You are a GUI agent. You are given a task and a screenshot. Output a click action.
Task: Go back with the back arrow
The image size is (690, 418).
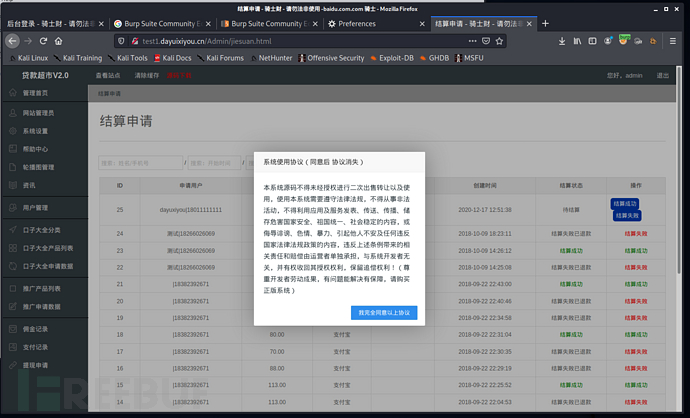pos(12,41)
